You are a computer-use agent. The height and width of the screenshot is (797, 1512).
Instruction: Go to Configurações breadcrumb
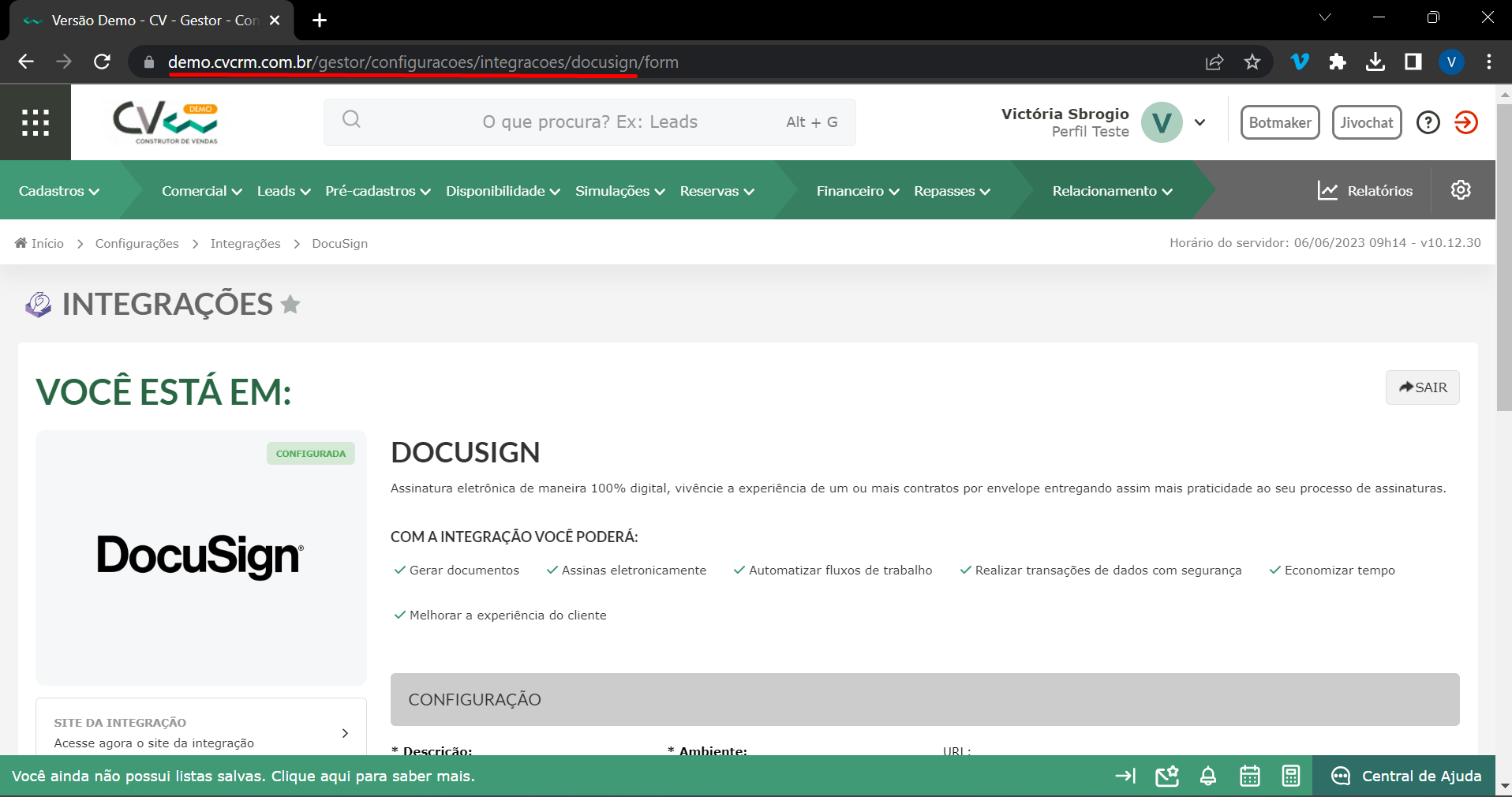coord(137,243)
